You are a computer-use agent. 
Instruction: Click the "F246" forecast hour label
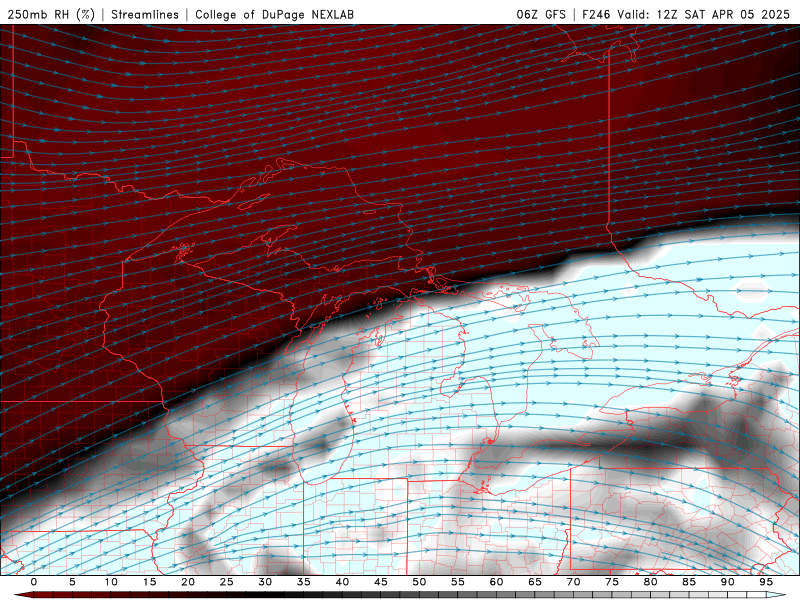[x=596, y=14]
